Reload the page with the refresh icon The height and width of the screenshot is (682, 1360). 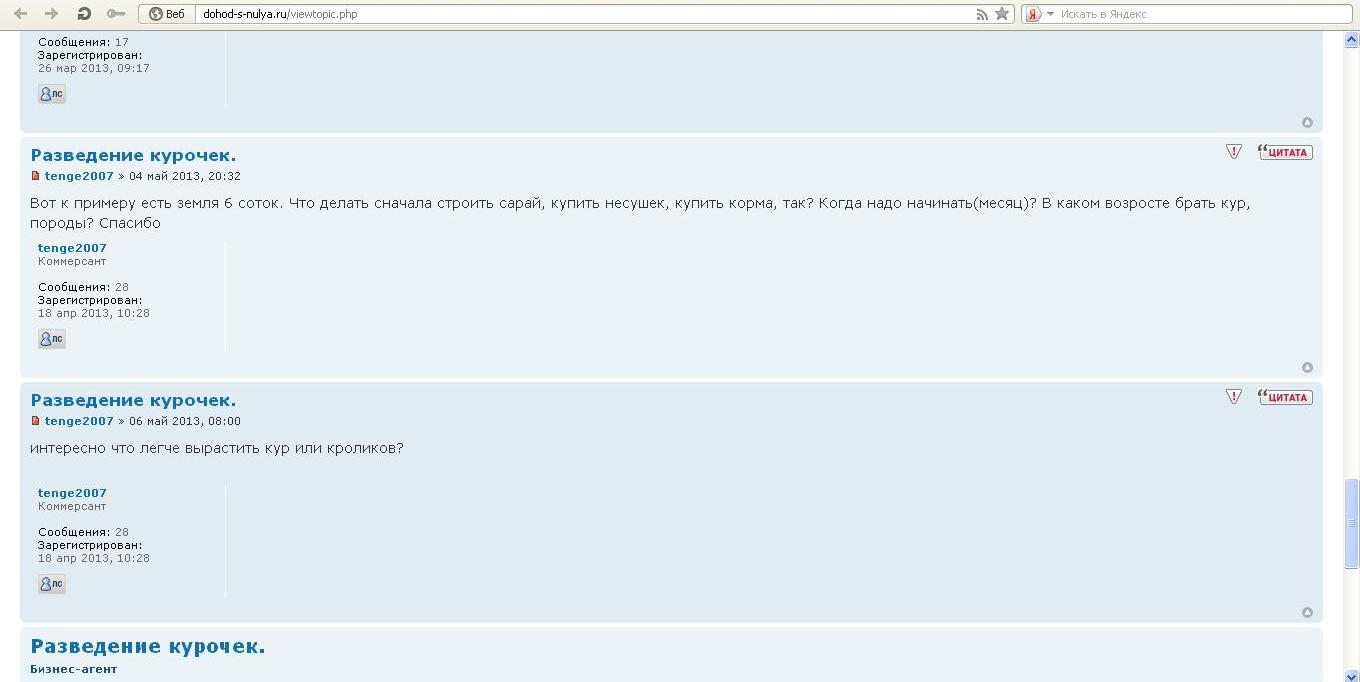(x=84, y=14)
